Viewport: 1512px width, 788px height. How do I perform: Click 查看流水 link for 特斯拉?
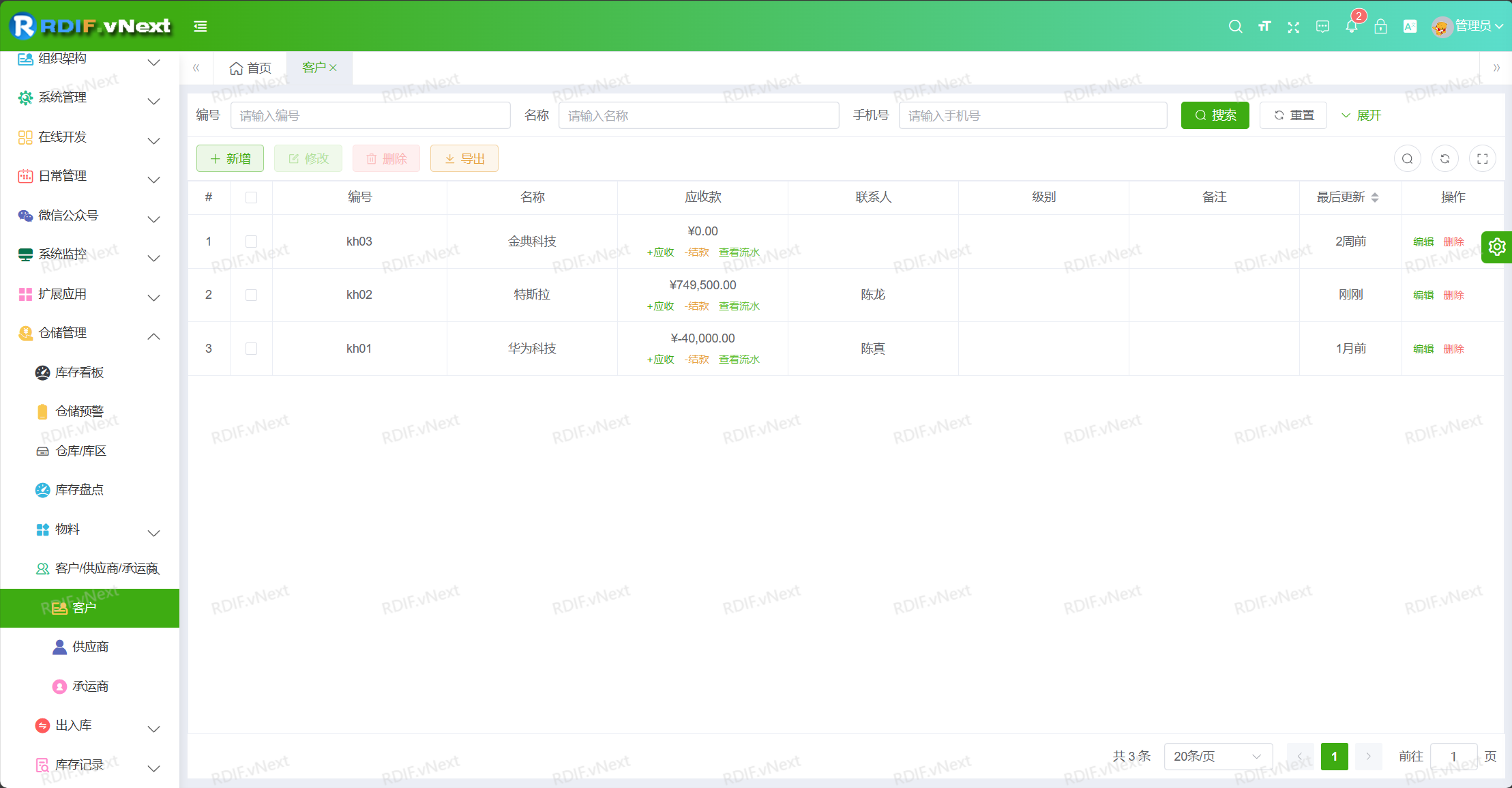739,306
